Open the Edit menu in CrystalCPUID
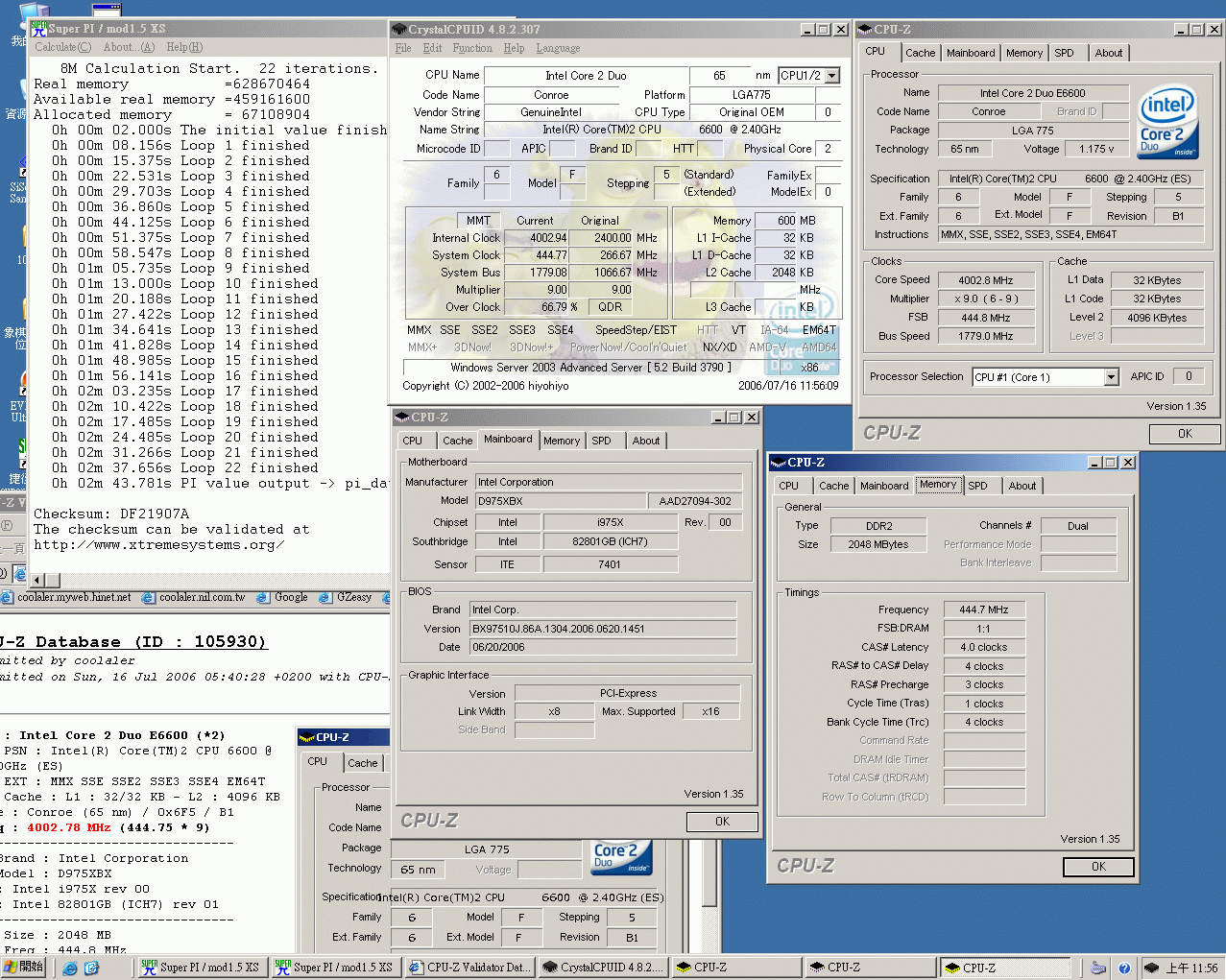 (433, 48)
